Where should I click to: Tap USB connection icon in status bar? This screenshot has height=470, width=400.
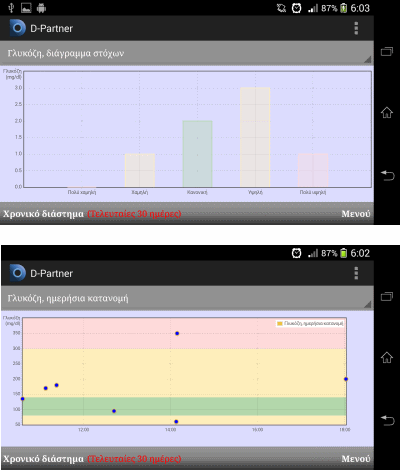(11, 8)
